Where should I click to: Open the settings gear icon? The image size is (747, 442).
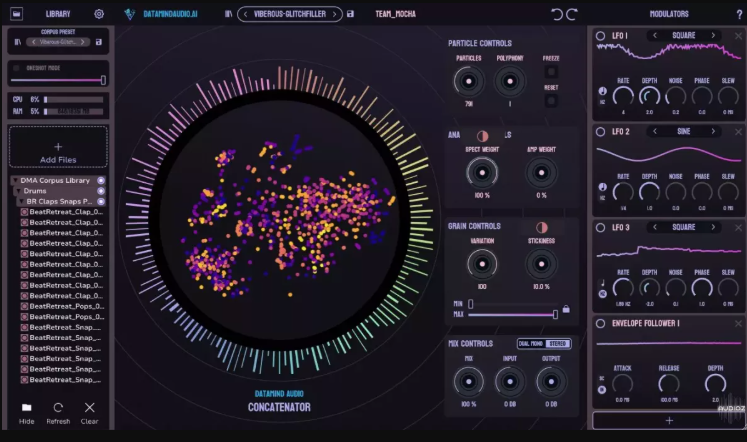click(99, 14)
